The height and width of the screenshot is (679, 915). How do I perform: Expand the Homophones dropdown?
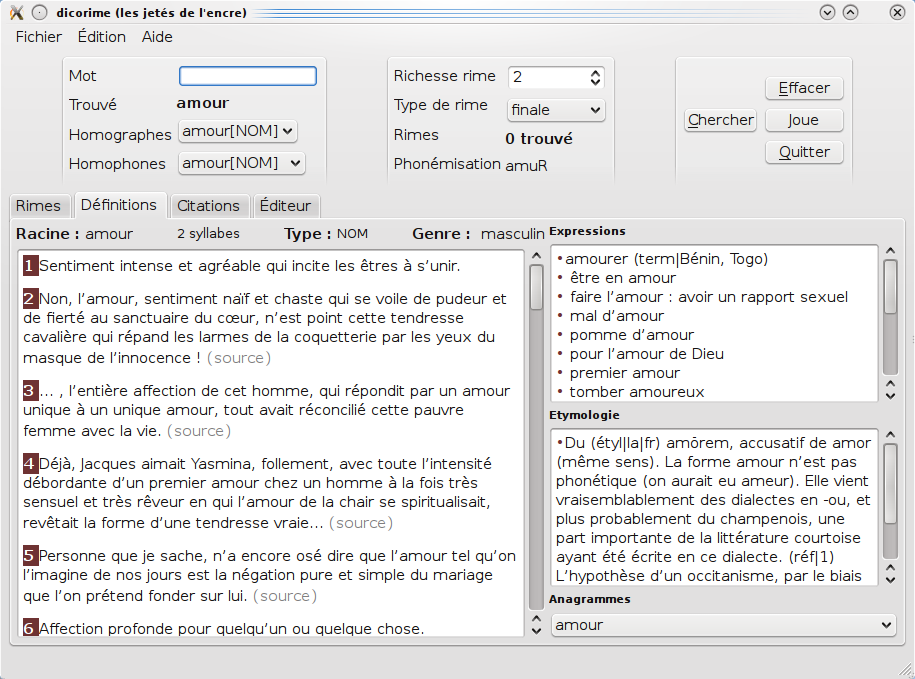(241, 163)
